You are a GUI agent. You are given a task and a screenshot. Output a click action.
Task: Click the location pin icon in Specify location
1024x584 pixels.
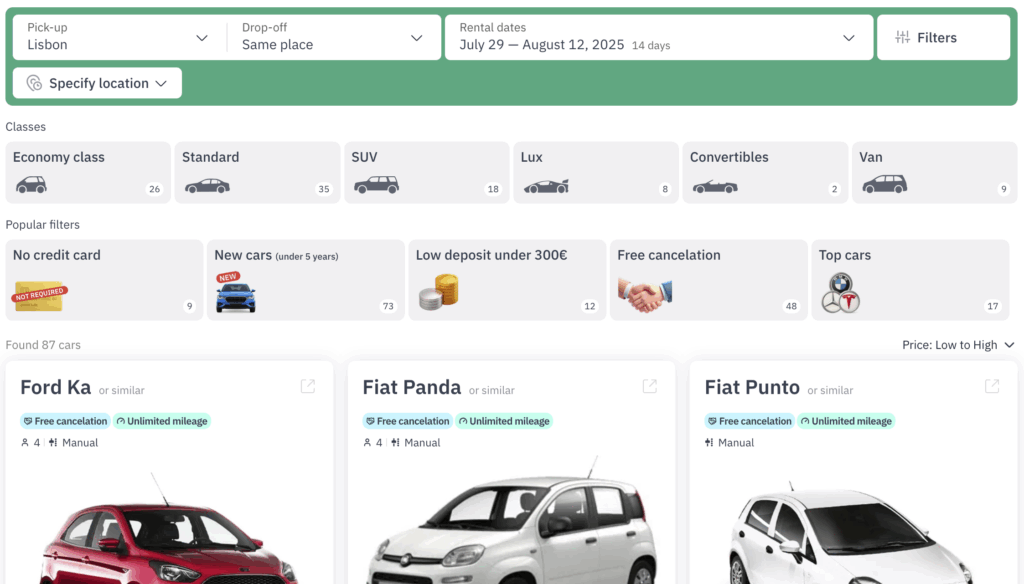pyautogui.click(x=34, y=83)
